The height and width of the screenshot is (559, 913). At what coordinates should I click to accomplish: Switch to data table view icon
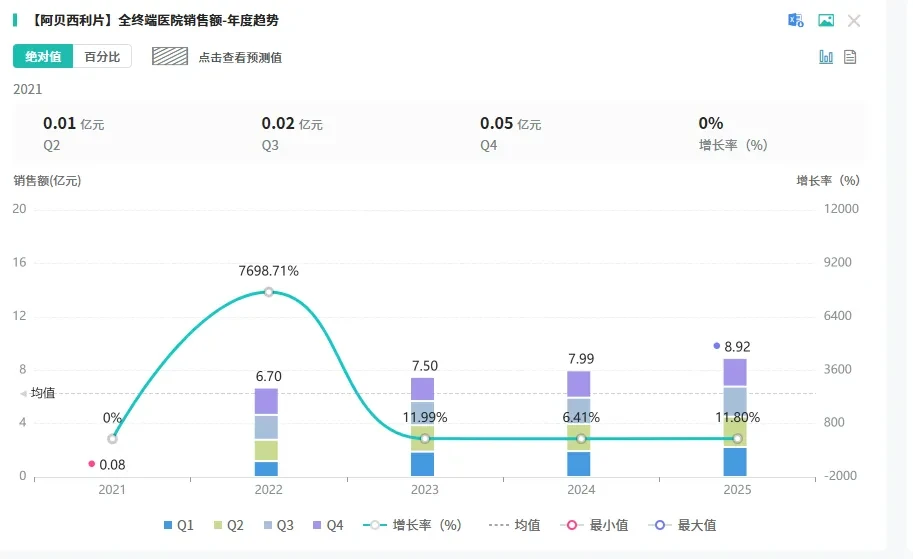click(850, 57)
